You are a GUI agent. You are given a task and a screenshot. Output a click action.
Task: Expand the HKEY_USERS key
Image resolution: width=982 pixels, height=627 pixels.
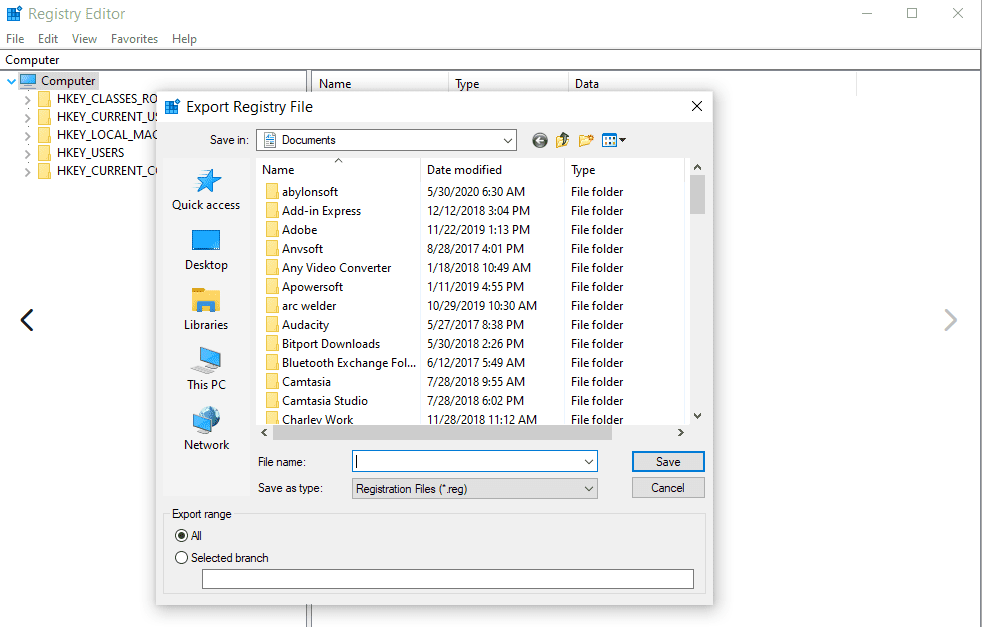pyautogui.click(x=27, y=153)
